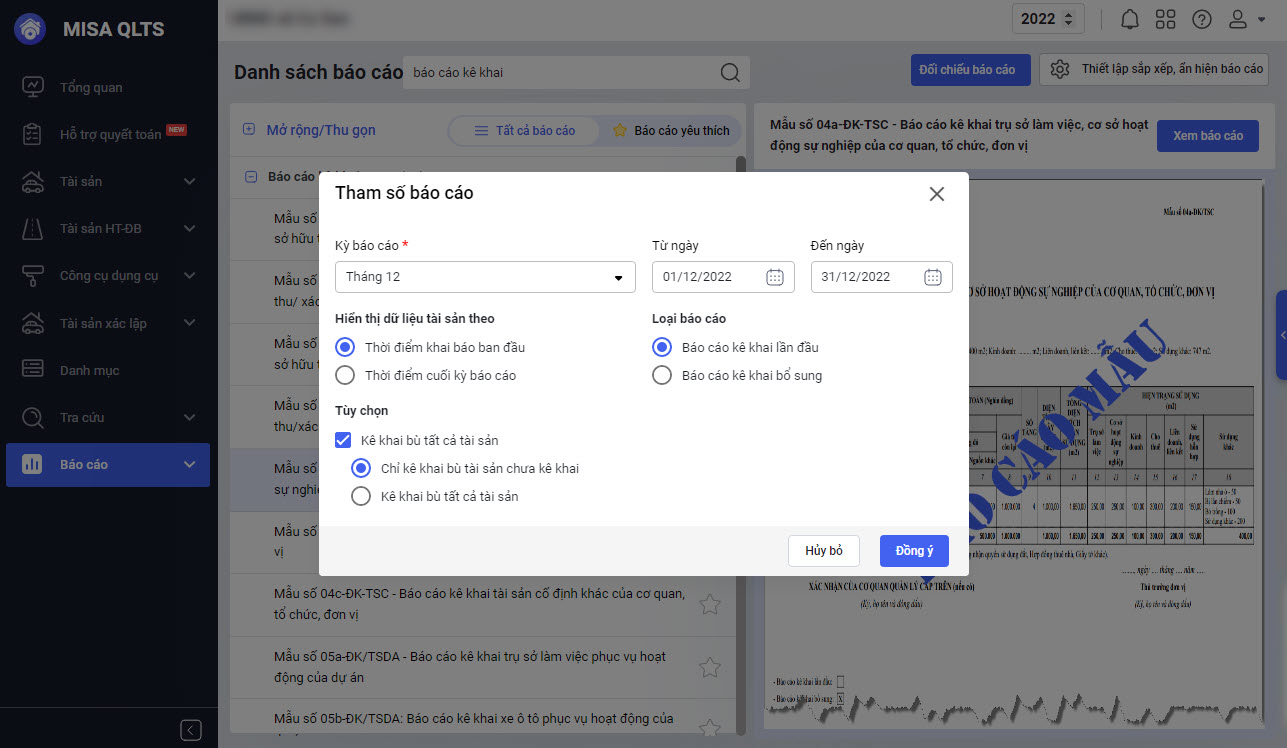The height and width of the screenshot is (748, 1287).
Task: Expand the Tài sản sidebar chevron
Action: coord(190,181)
